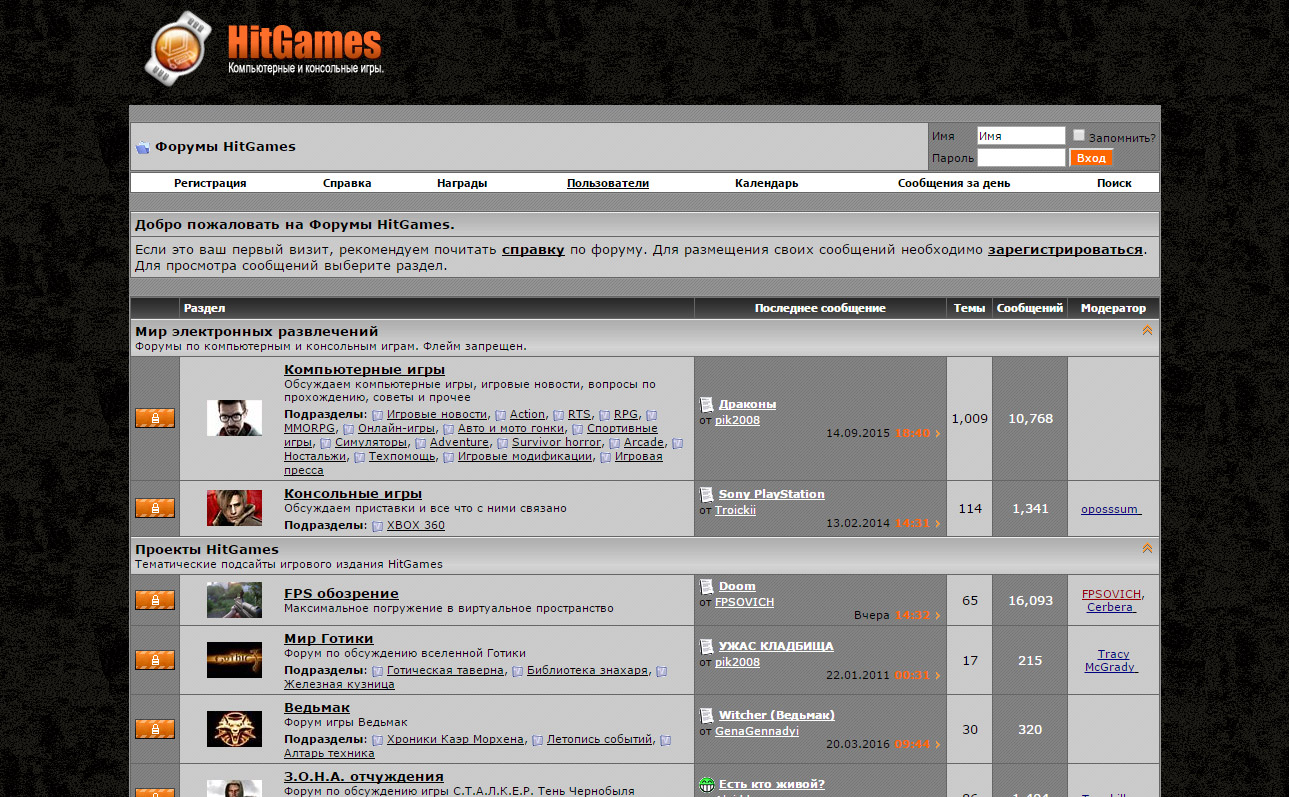Click the lock status icon for Консольные игры

pos(155,508)
